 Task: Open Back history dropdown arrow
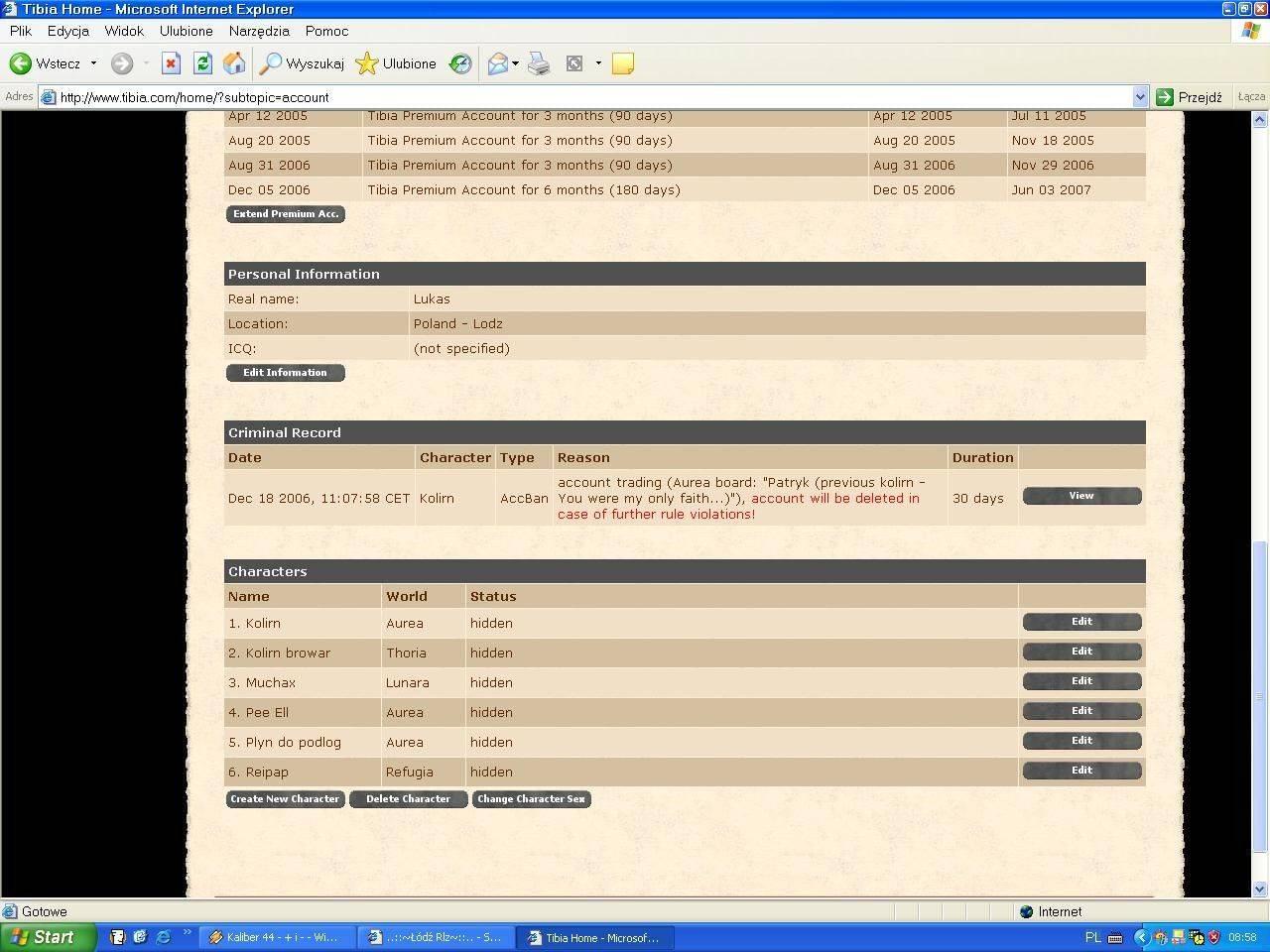[x=93, y=63]
